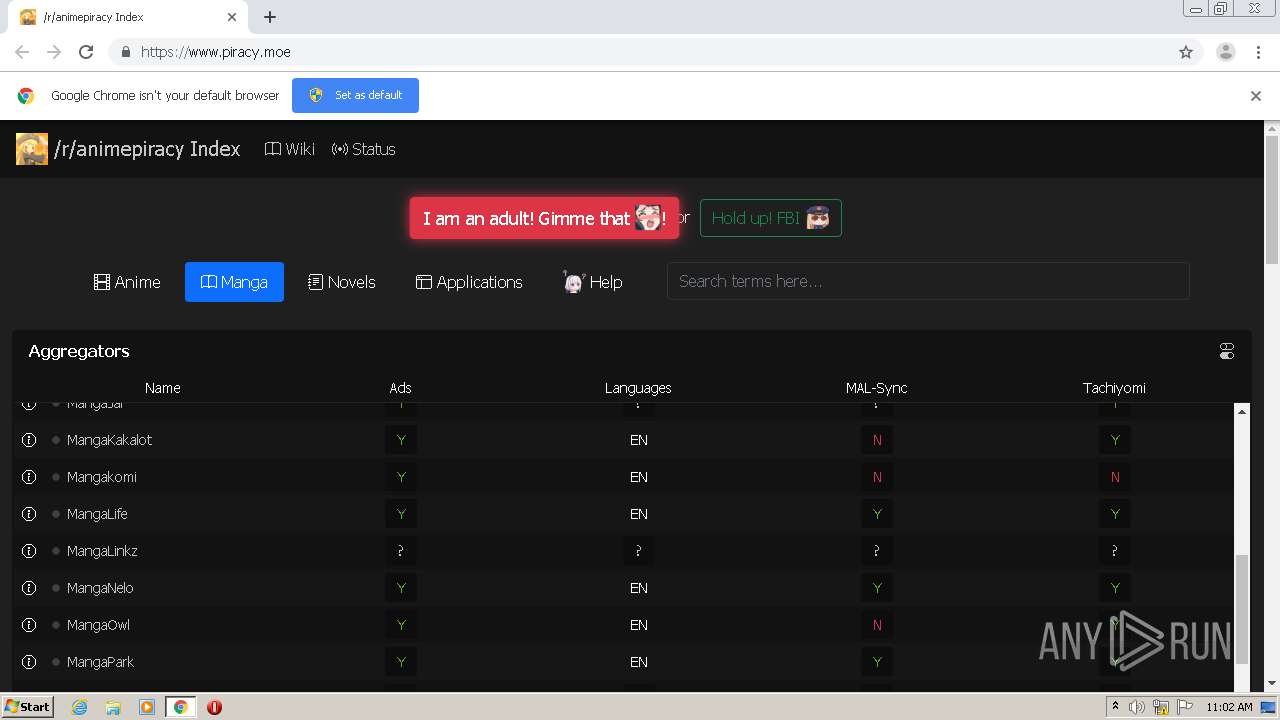Launch Internet Explorer from taskbar
This screenshot has width=1280, height=720.
79,707
